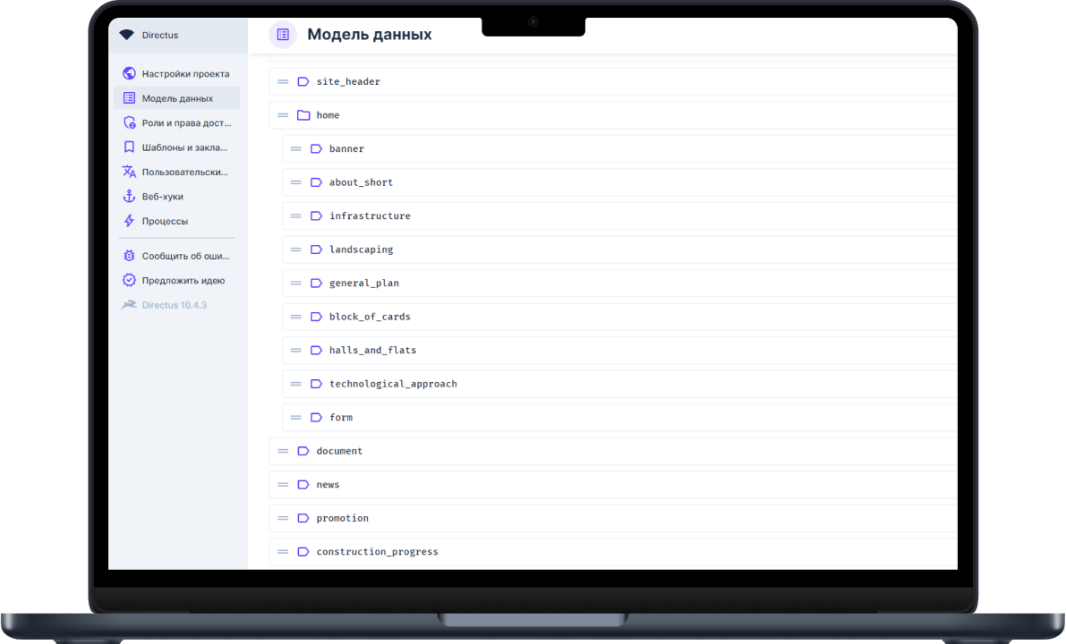Click the banner collection icon
Viewport: 1066px width, 644px height.
pos(316,148)
